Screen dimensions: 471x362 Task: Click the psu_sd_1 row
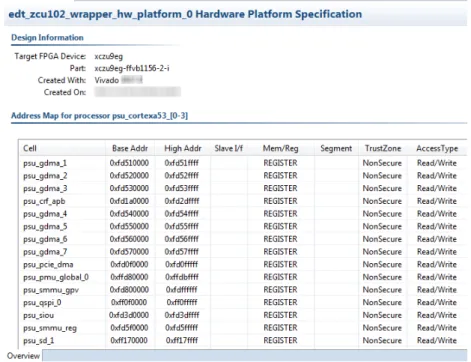(243, 340)
